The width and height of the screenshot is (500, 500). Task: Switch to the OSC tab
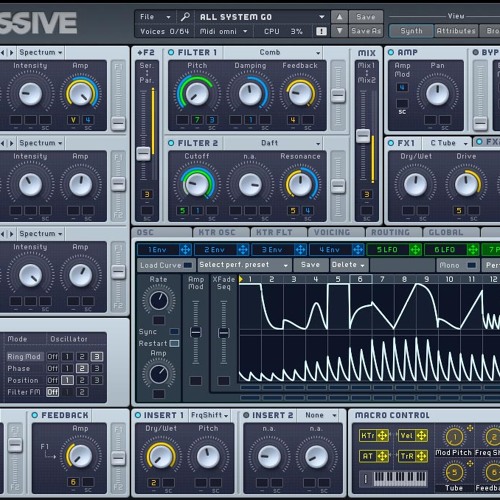[162, 232]
